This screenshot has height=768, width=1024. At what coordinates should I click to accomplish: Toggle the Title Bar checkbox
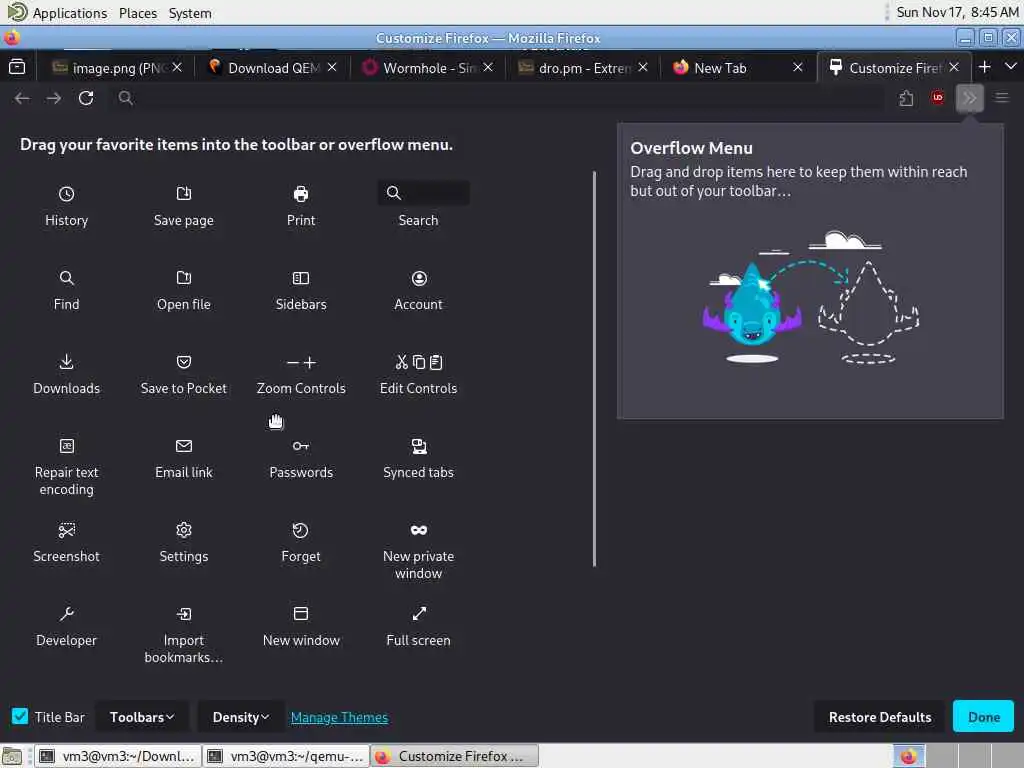click(x=20, y=716)
